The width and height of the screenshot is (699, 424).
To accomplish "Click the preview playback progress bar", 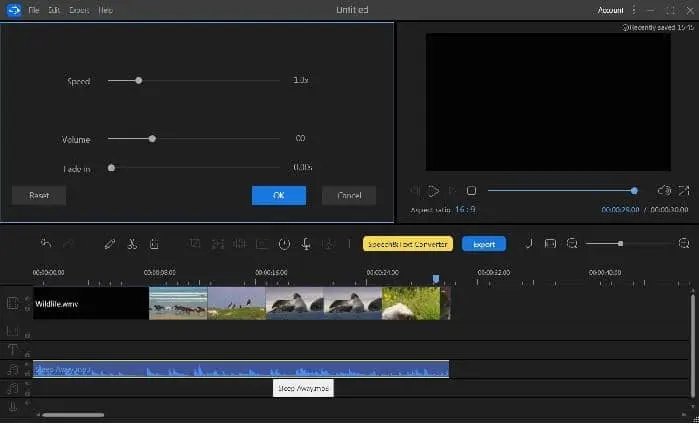I will 563,191.
